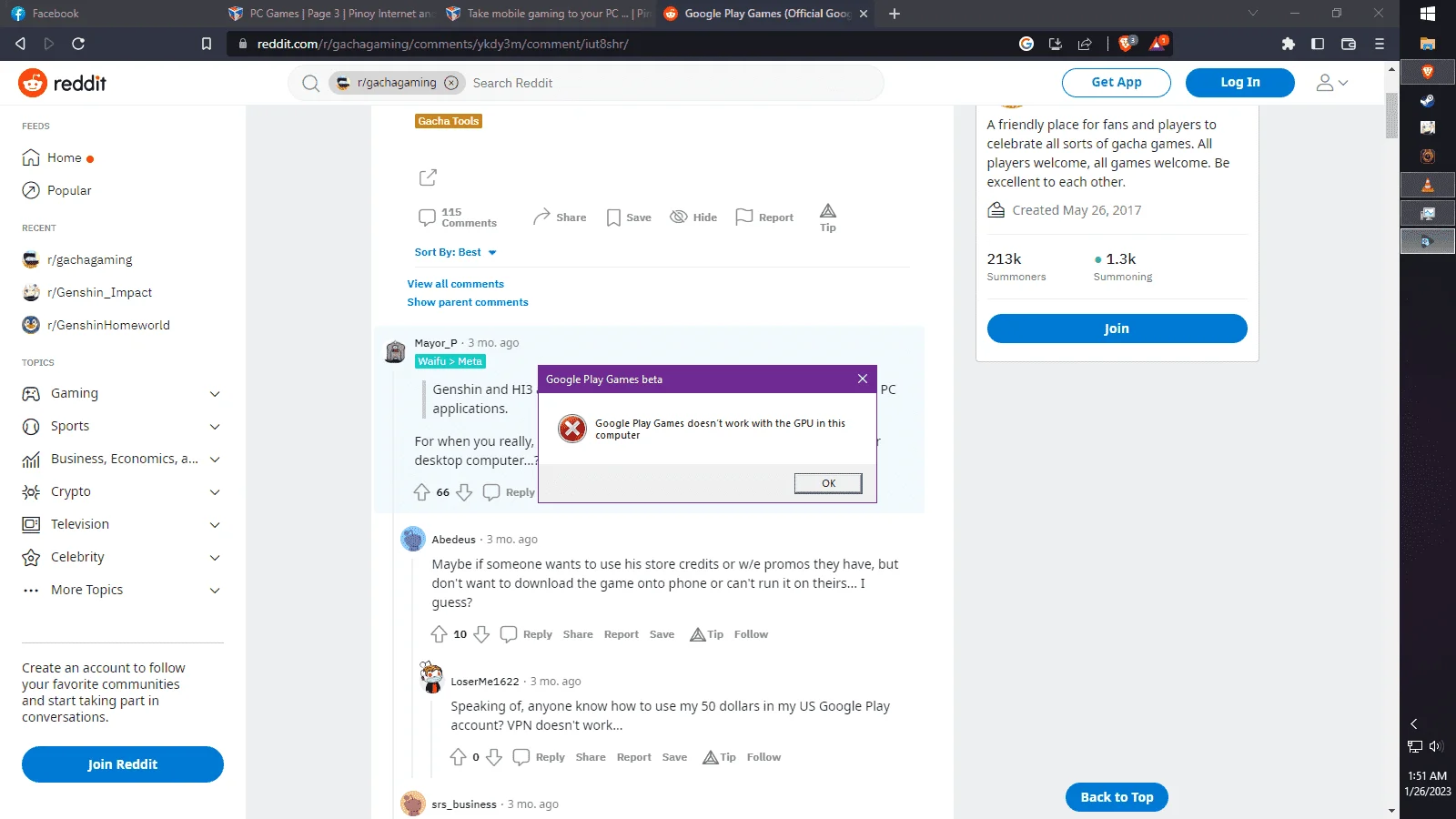The image size is (1456, 819).
Task: Downvote Abedeus's comment
Action: click(481, 634)
